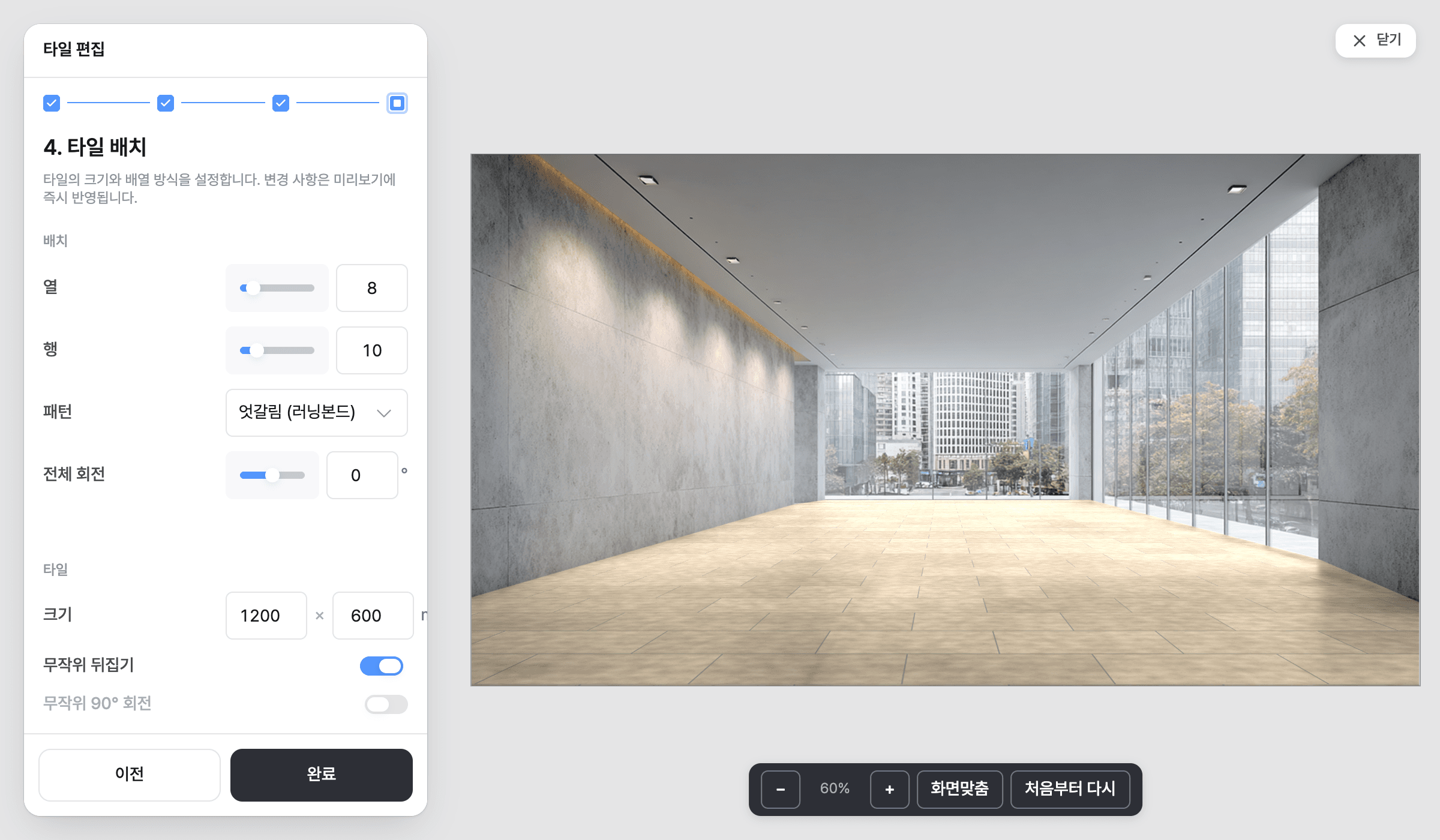Viewport: 1440px width, 840px height.
Task: Click the 크기 label
Action: click(58, 614)
